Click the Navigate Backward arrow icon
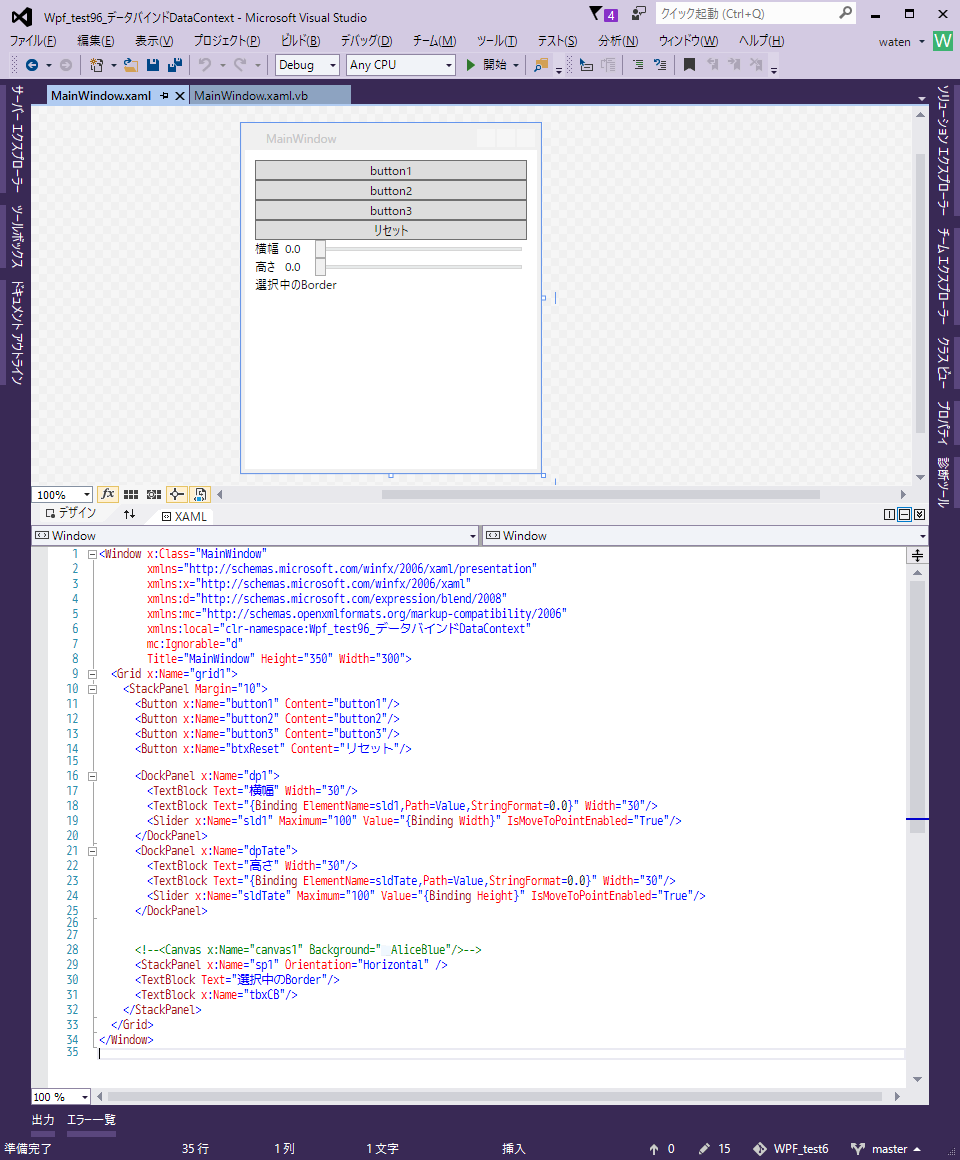Screen dimensions: 960x1160 32,65
